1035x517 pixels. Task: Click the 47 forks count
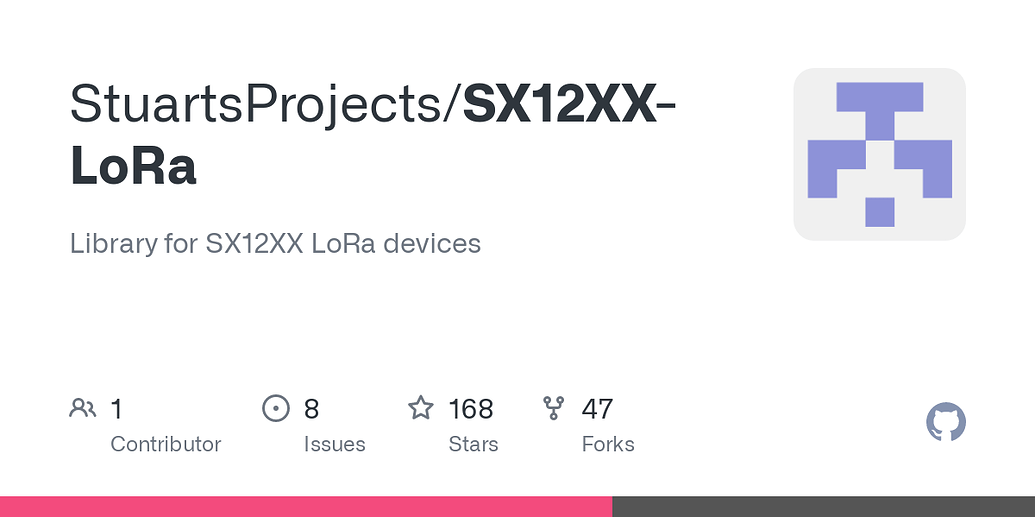pos(597,409)
